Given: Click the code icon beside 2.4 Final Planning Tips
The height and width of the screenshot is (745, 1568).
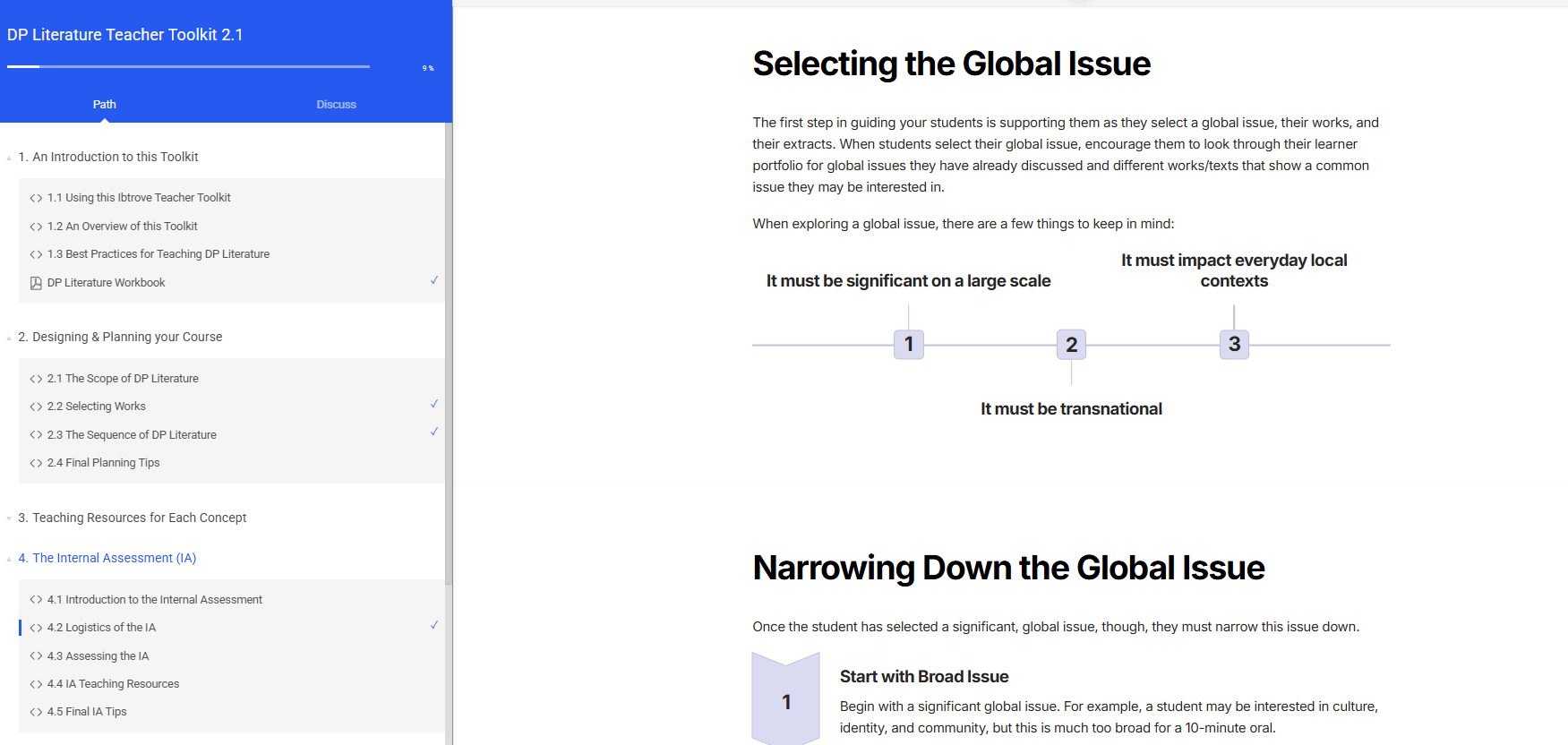Looking at the screenshot, I should (x=36, y=463).
